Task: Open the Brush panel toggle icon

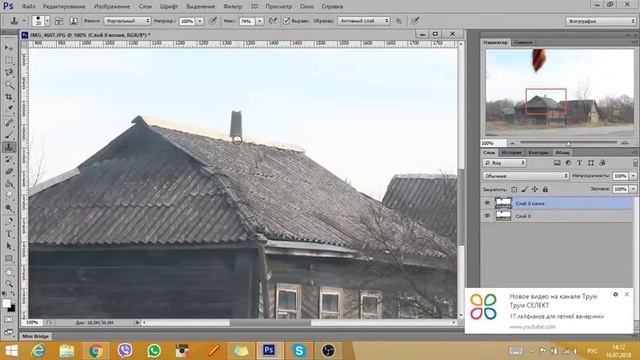Action: tap(59, 21)
